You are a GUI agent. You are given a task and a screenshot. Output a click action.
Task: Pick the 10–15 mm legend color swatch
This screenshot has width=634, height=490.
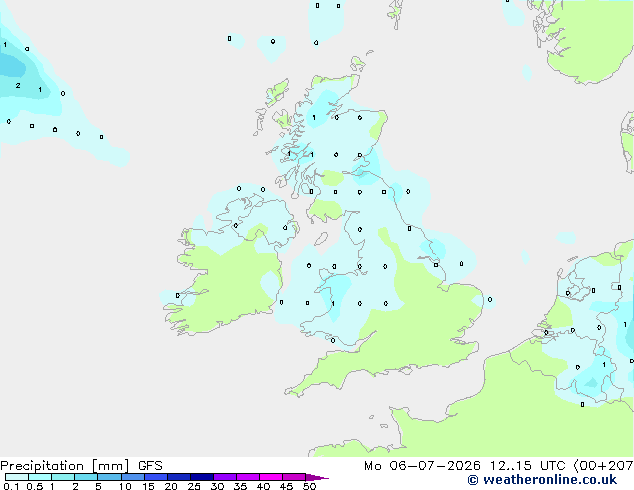(133, 477)
